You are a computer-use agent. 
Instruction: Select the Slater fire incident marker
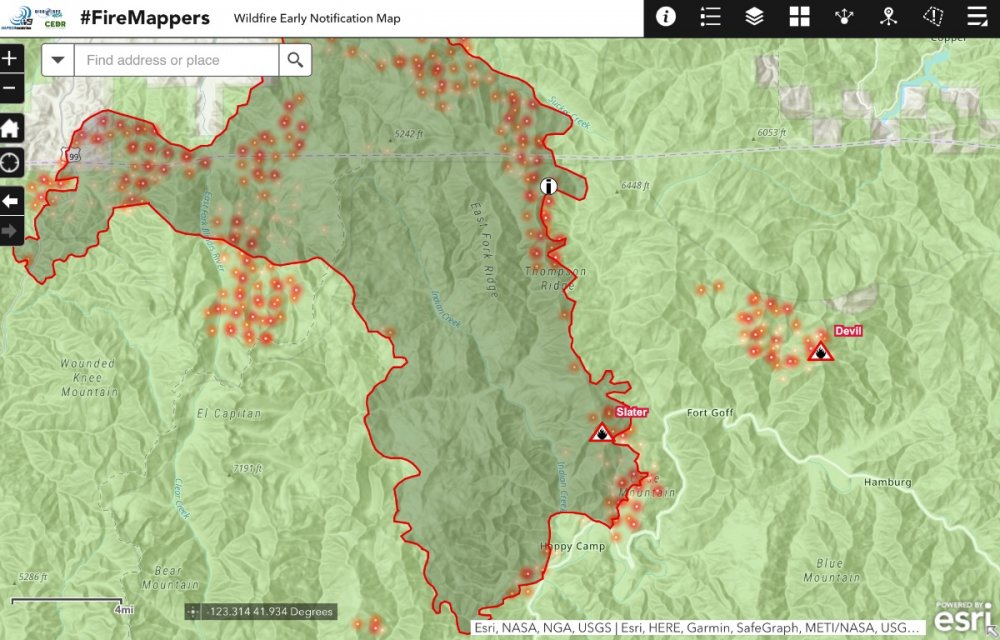[x=602, y=433]
